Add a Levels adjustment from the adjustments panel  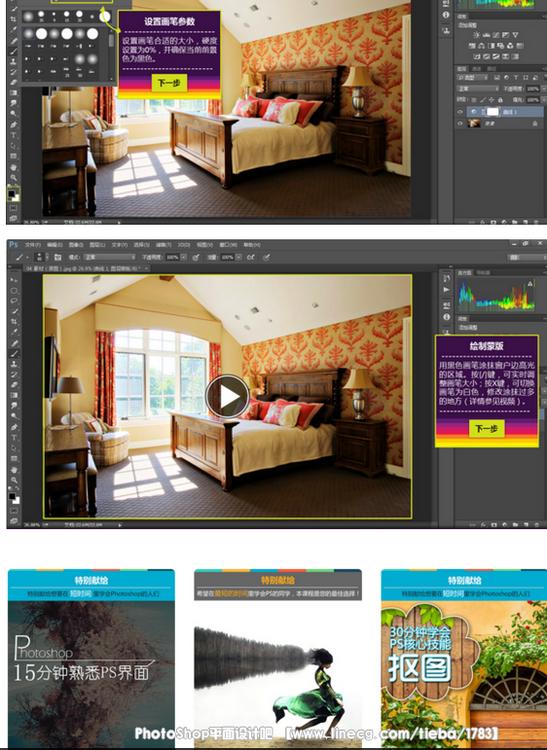click(x=486, y=35)
